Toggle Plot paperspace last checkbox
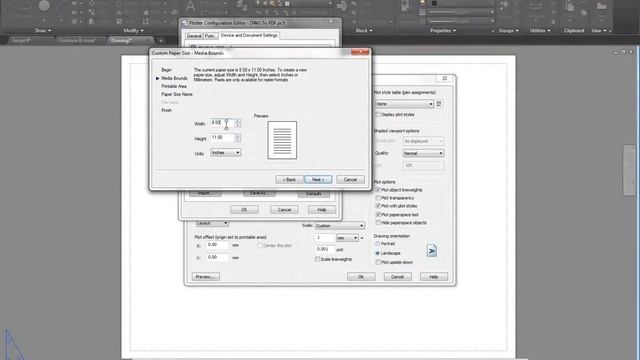Screen dimensions: 640x360 point(378,214)
